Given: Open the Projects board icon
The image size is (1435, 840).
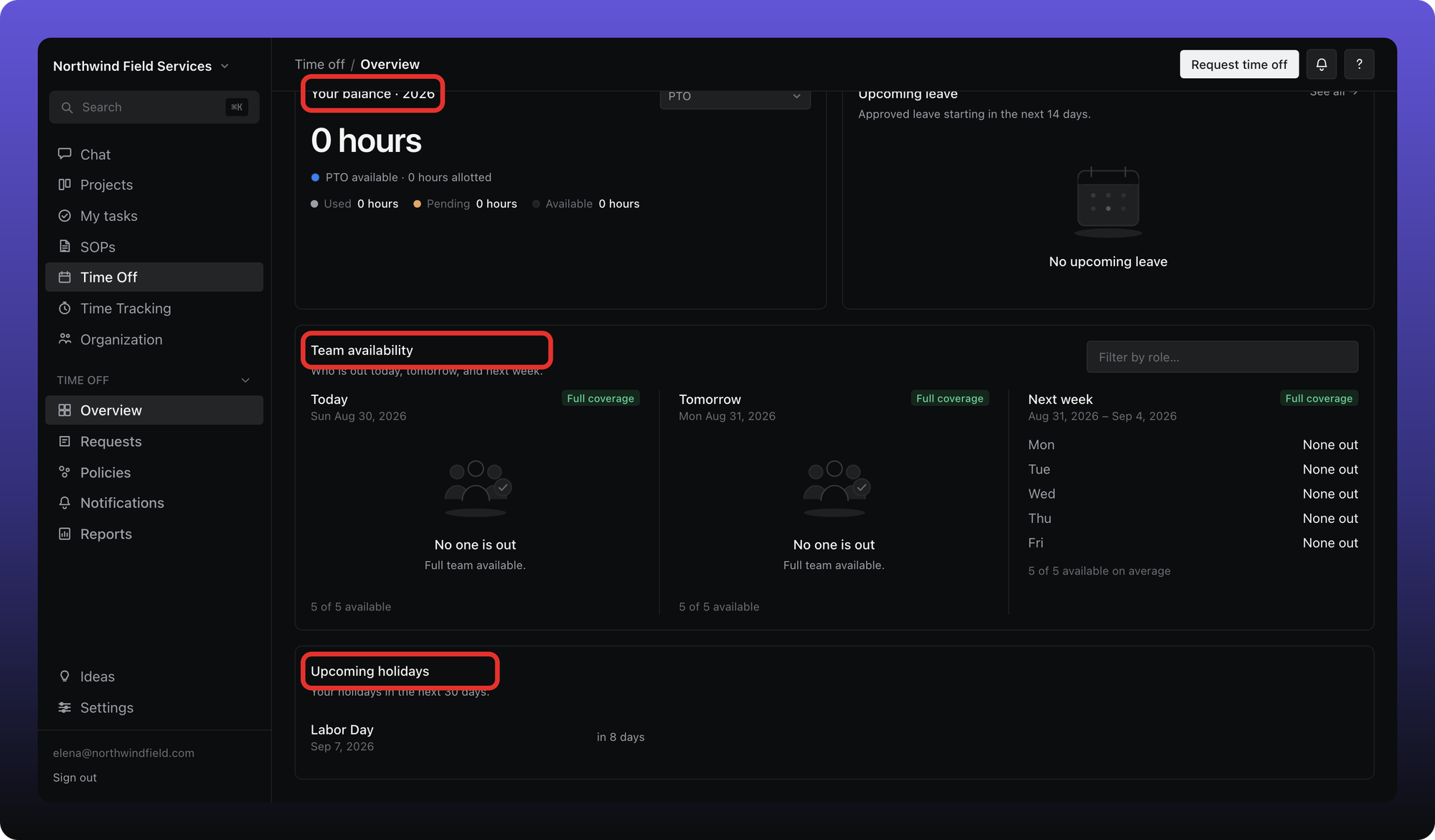Looking at the screenshot, I should coord(65,184).
